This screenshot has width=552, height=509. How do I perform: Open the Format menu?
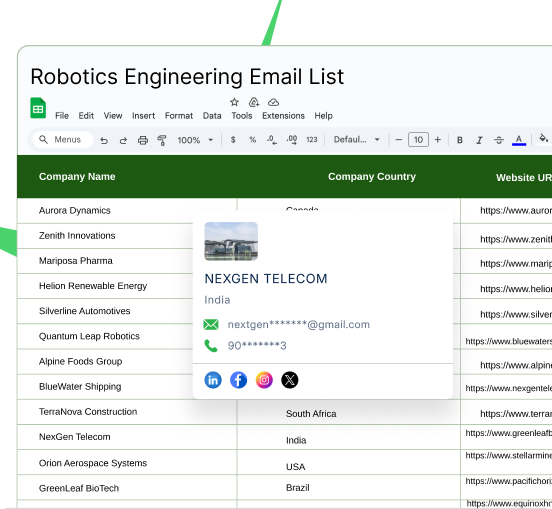pyautogui.click(x=179, y=116)
